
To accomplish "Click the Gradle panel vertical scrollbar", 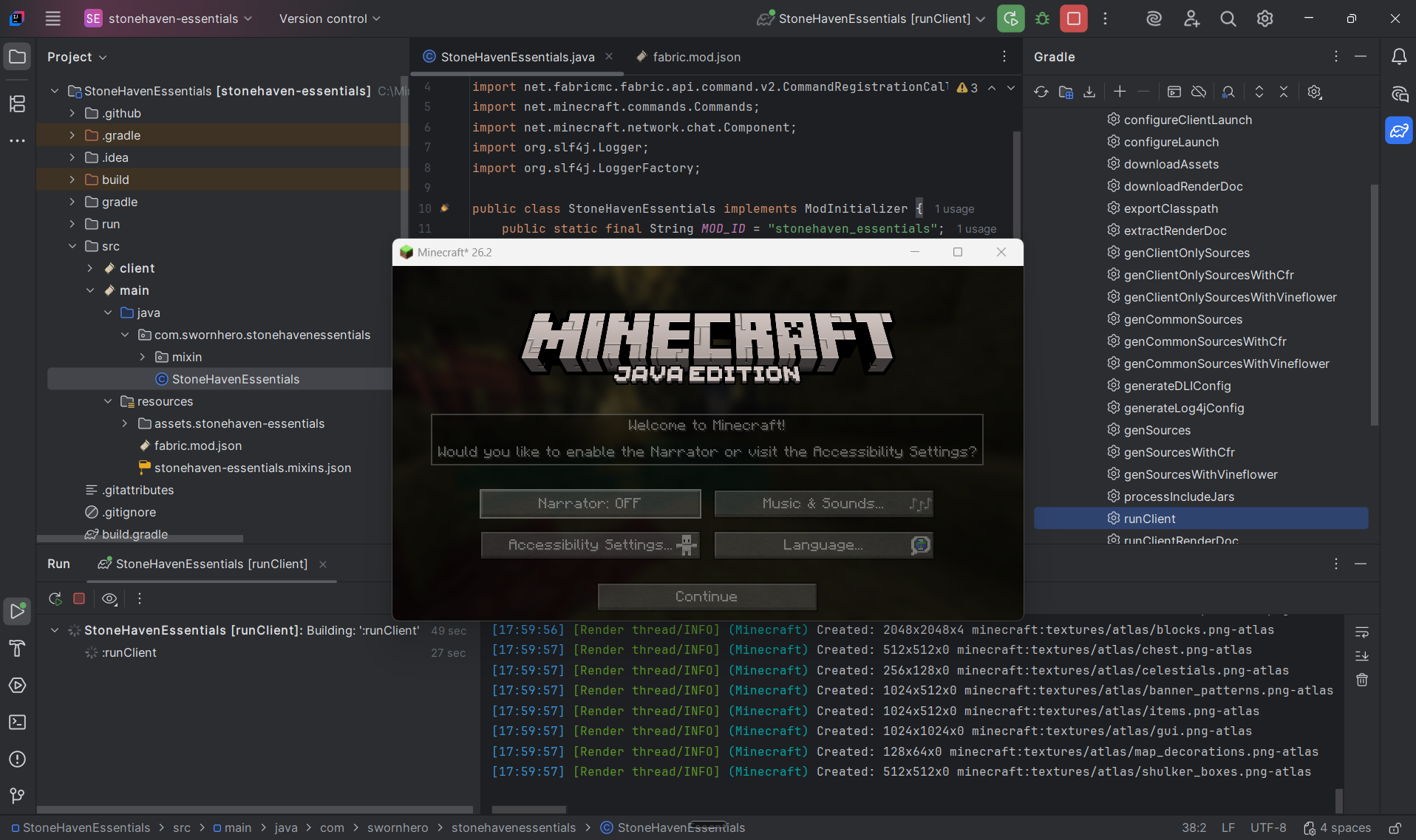I will [x=1374, y=304].
